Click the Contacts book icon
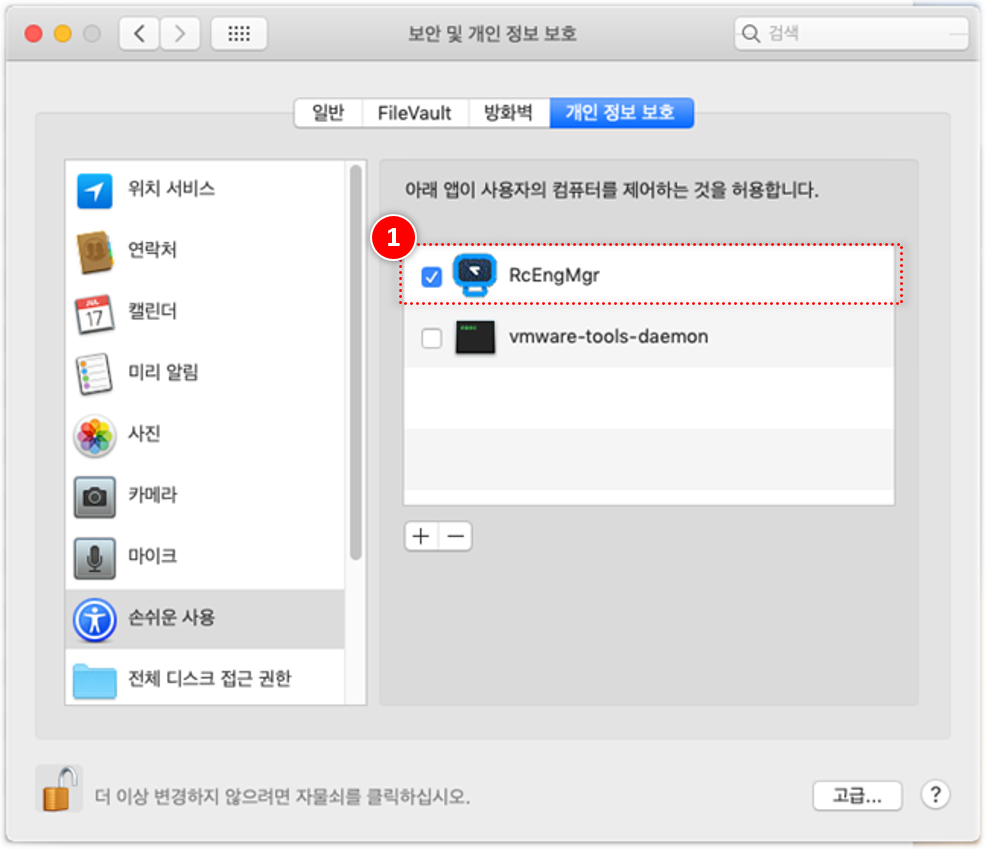 95,251
